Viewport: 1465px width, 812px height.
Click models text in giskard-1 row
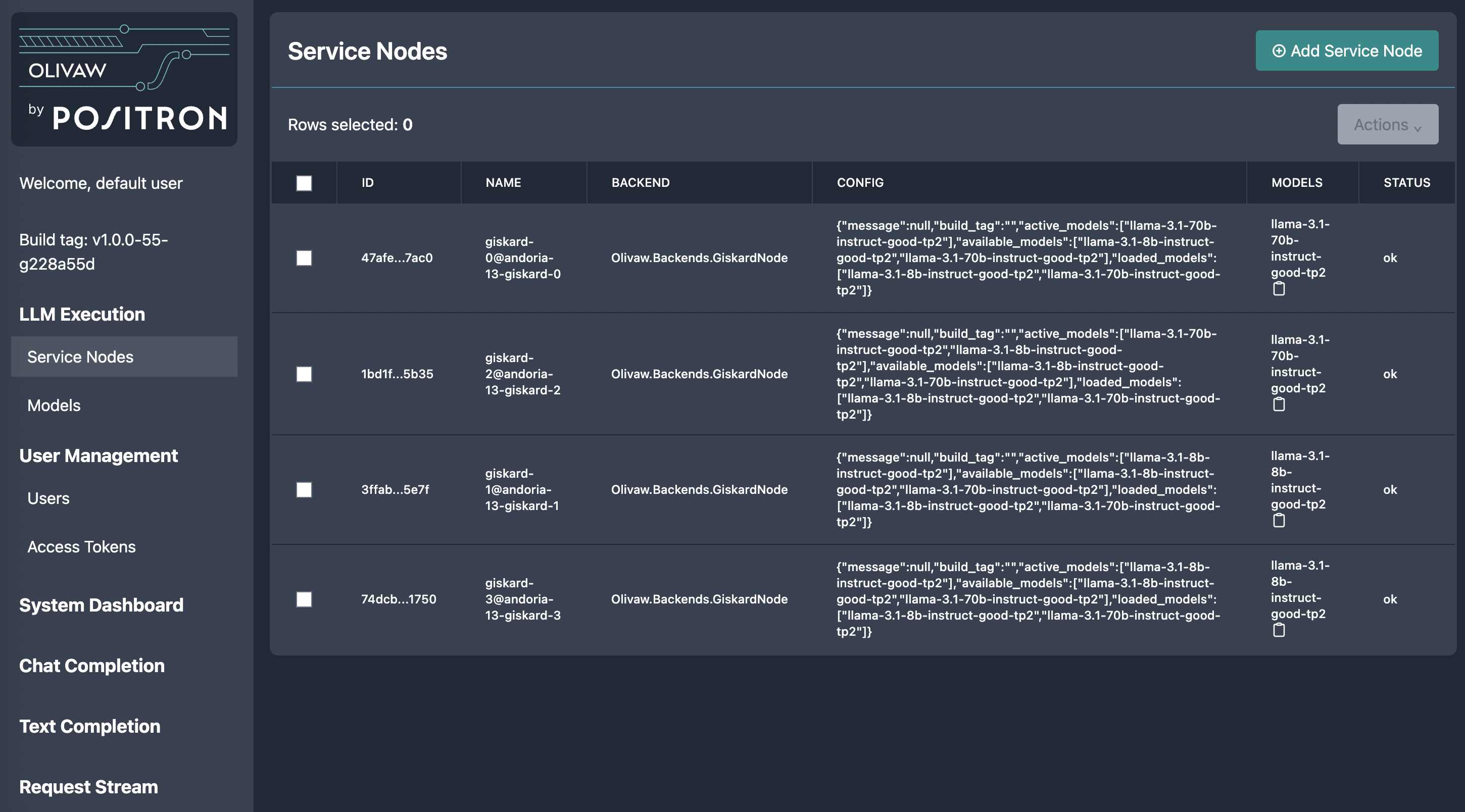1300,480
